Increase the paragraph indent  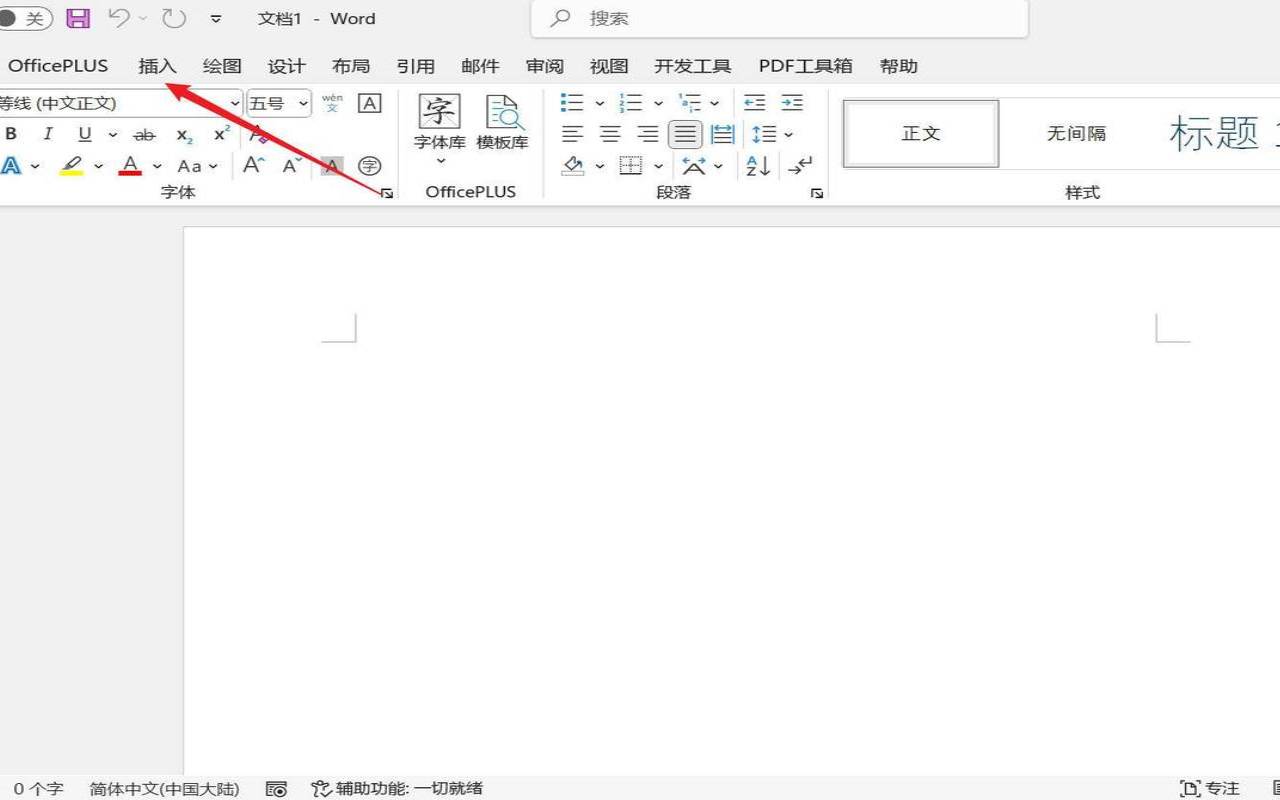point(792,103)
